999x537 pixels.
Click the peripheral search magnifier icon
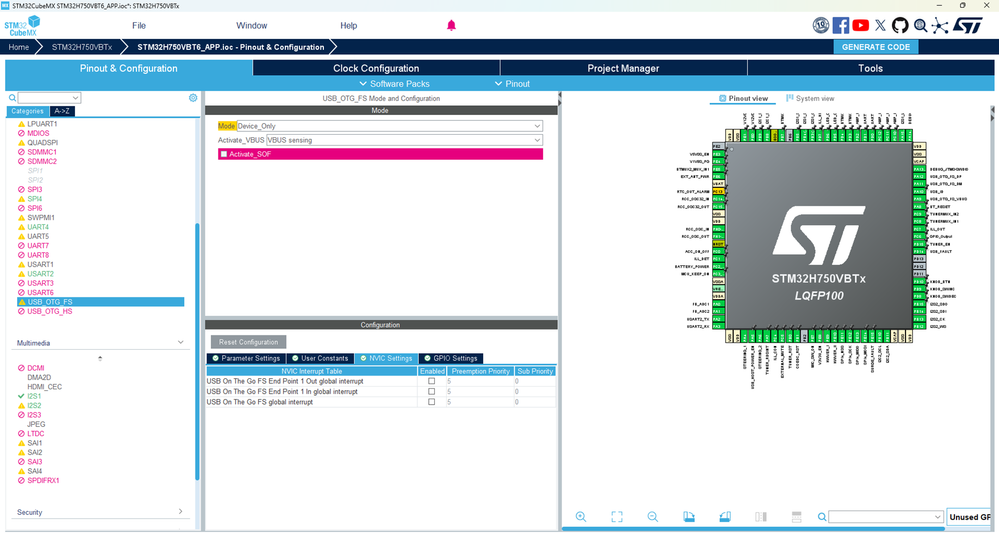(x=12, y=97)
